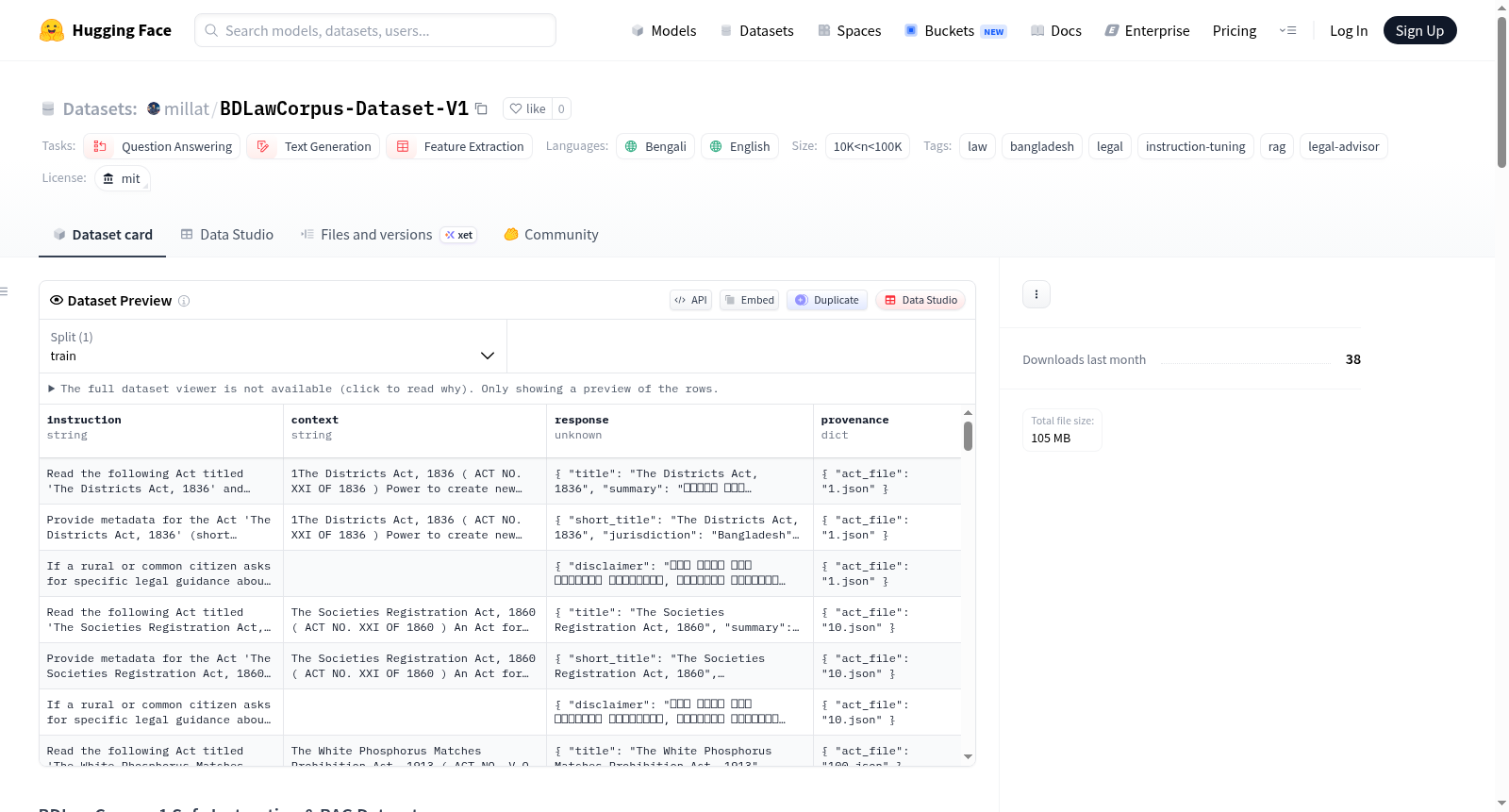
Task: Click the dataset table vertical scrollbar thumb
Action: coord(968,436)
